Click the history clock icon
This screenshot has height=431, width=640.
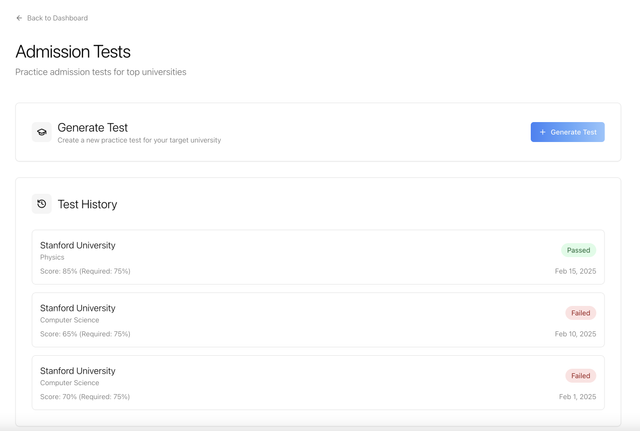point(42,204)
